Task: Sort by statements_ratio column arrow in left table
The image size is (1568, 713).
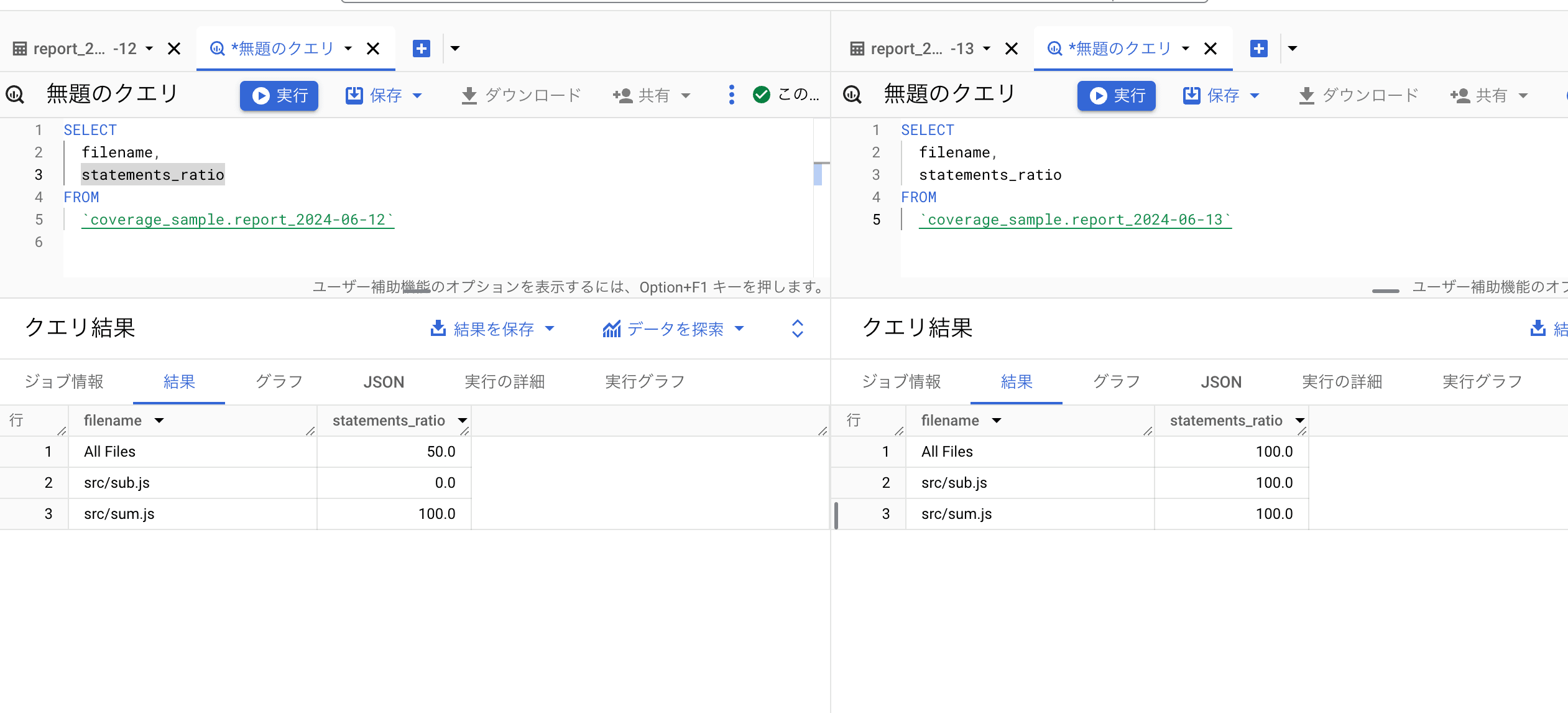Action: click(x=463, y=421)
